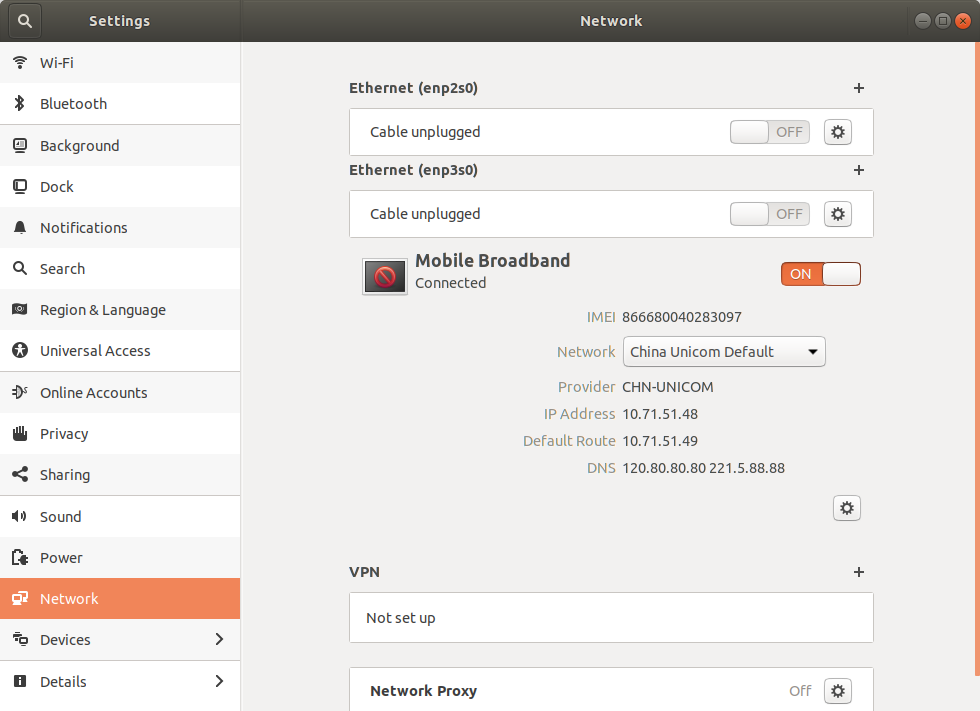Add a new VPN connection
The width and height of the screenshot is (980, 711).
pyautogui.click(x=859, y=572)
